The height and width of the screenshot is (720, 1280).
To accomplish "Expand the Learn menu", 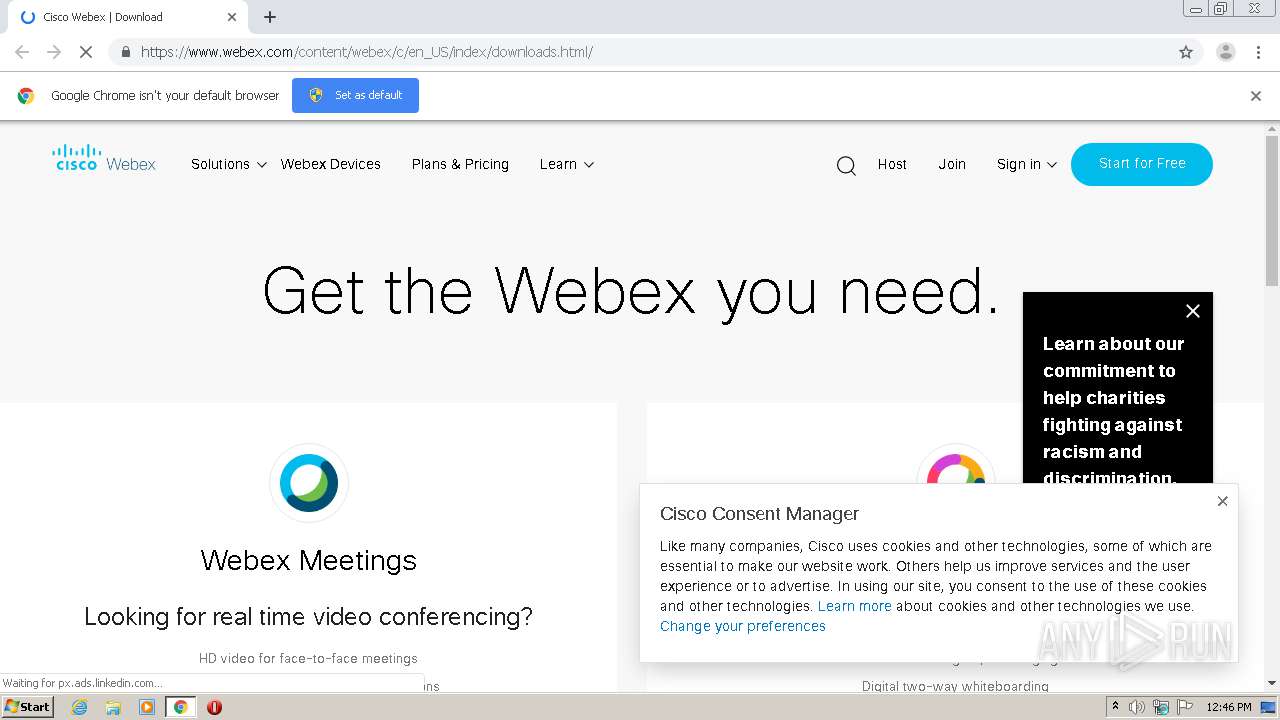I will click(x=567, y=164).
